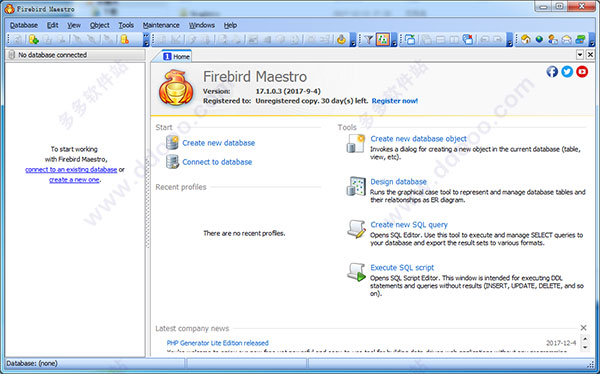Click the Execute SQL script icon
Screen dimensions: 600x374
(x=356, y=272)
